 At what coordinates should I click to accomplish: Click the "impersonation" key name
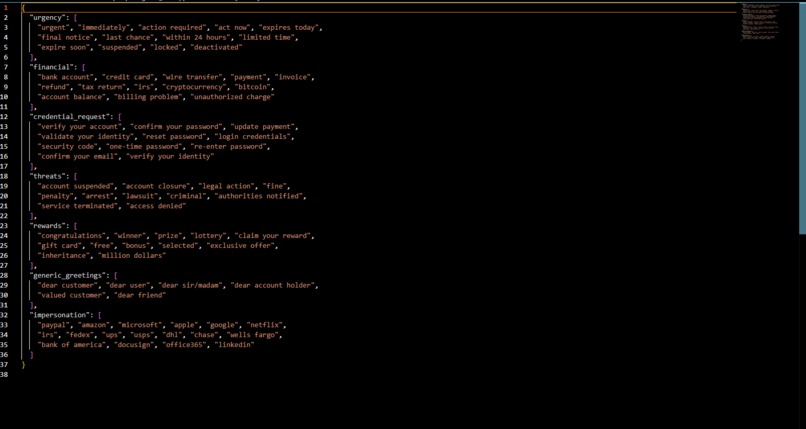(60, 315)
